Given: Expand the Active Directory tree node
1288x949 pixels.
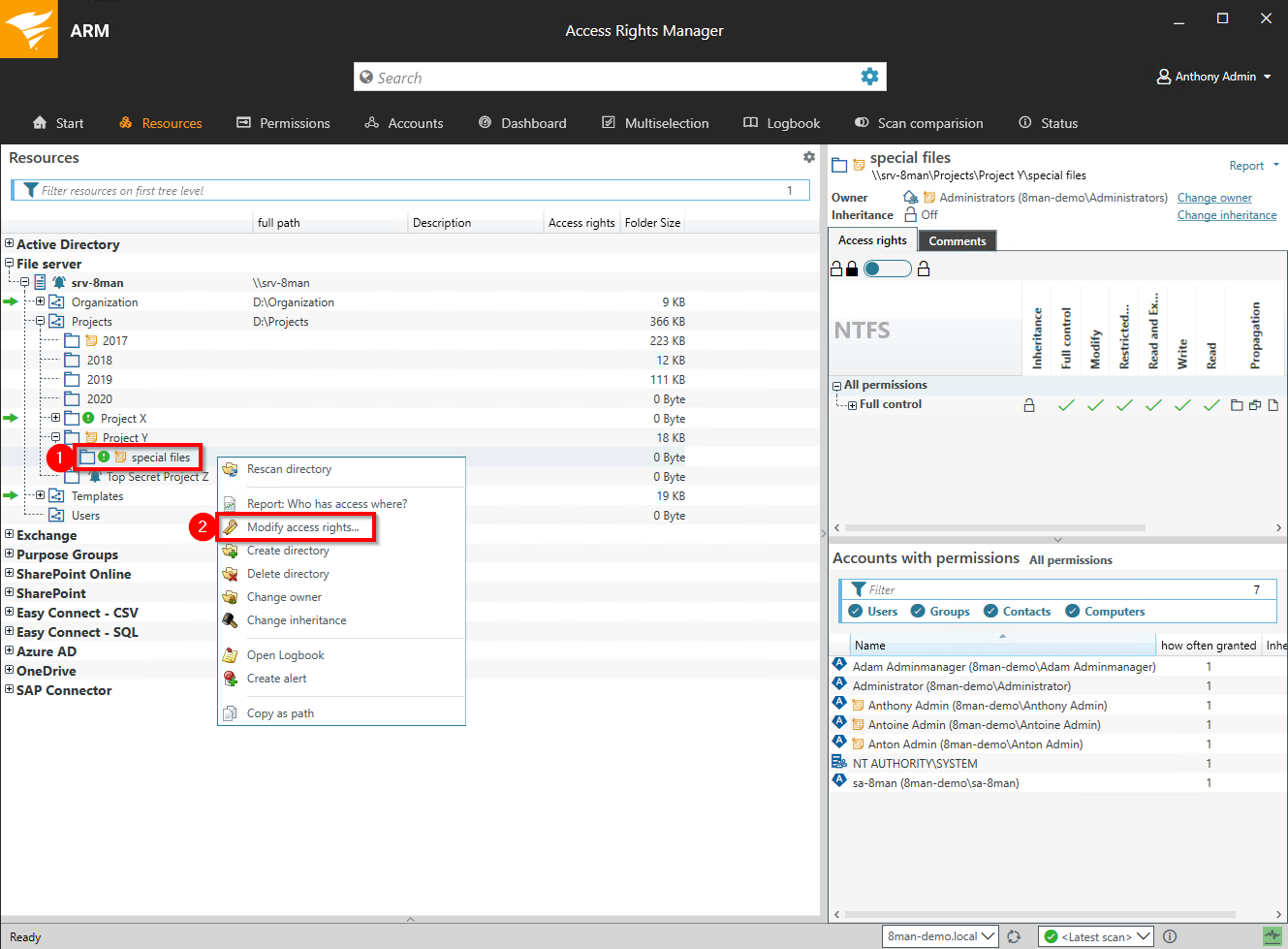Looking at the screenshot, I should point(9,244).
